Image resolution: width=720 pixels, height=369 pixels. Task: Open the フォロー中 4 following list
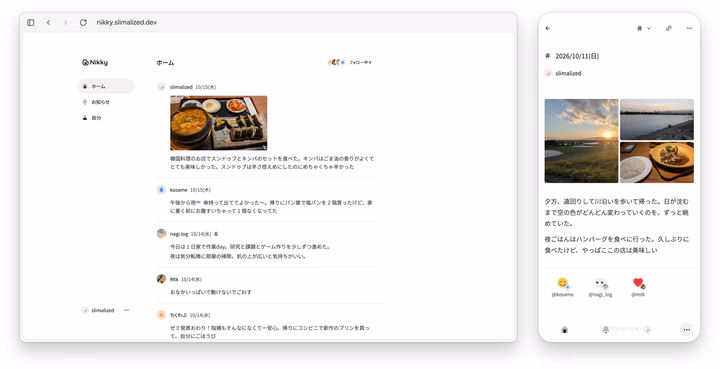tap(360, 62)
